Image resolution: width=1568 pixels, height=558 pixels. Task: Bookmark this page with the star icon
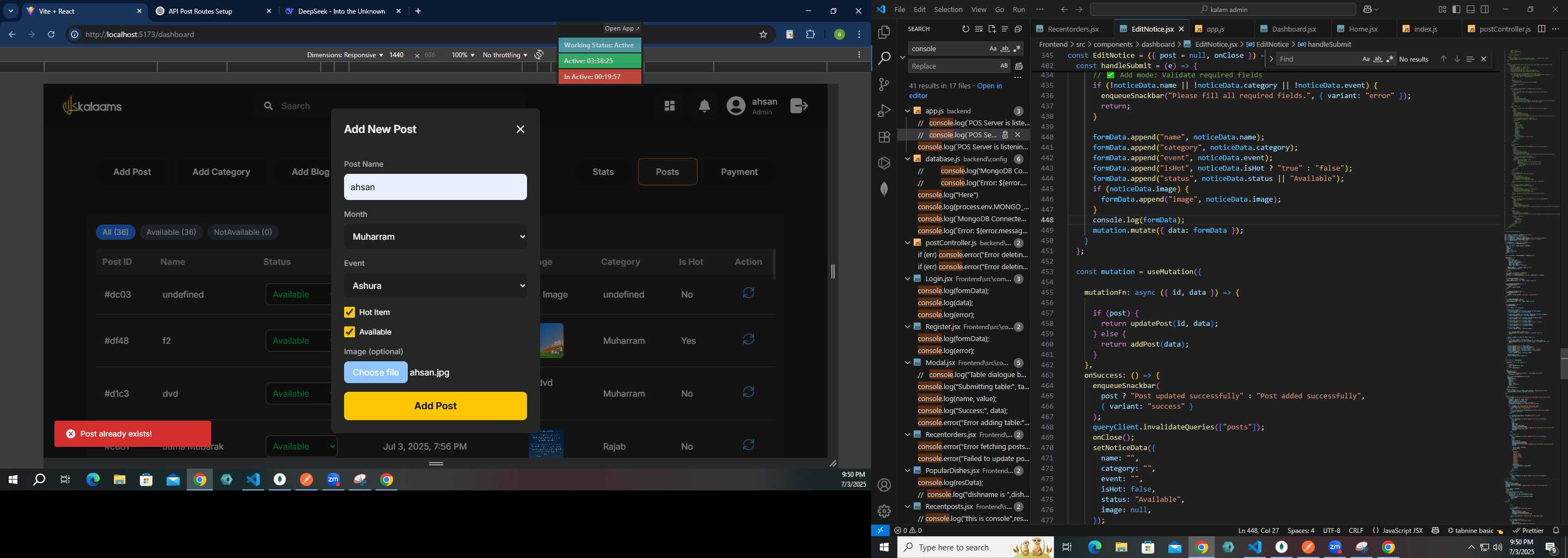(x=763, y=35)
